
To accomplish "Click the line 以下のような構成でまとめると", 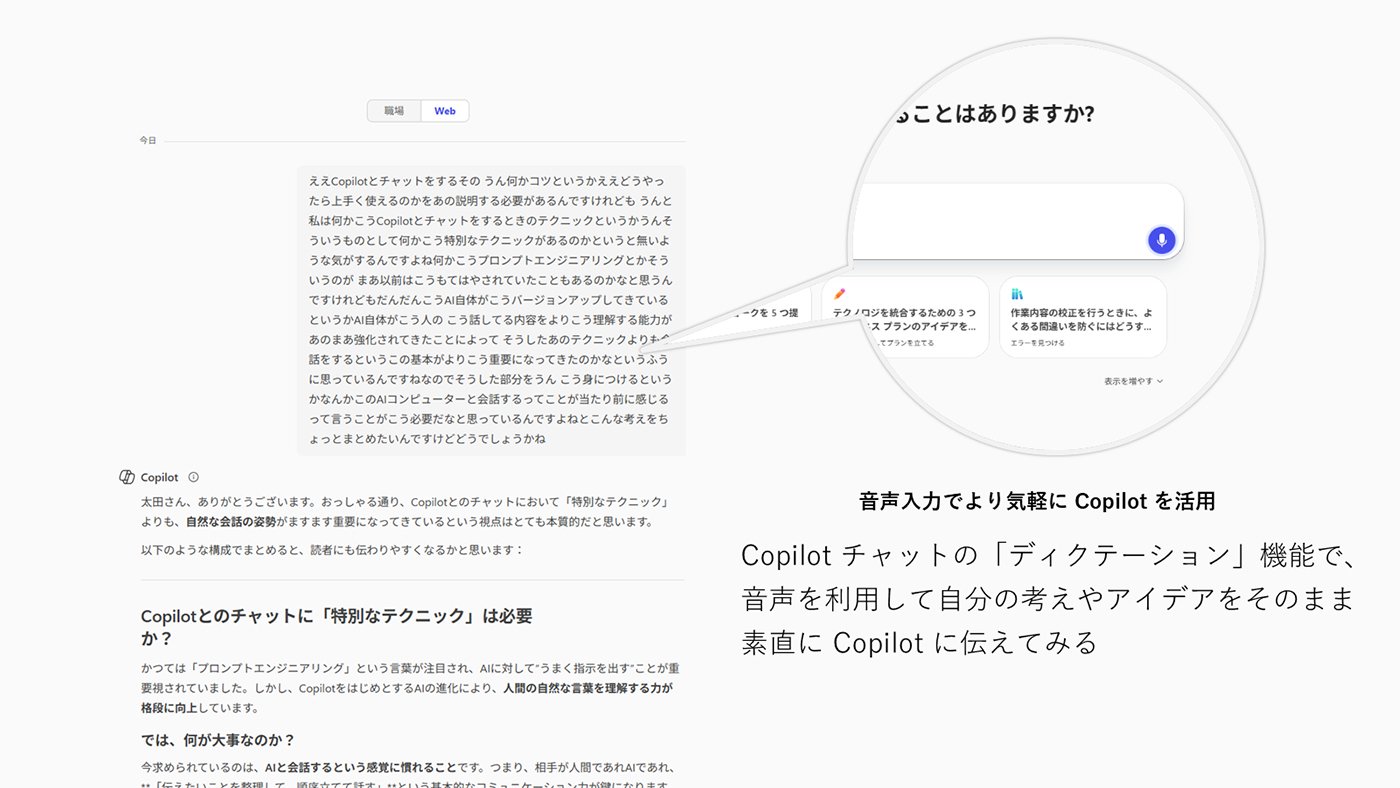I will (332, 550).
